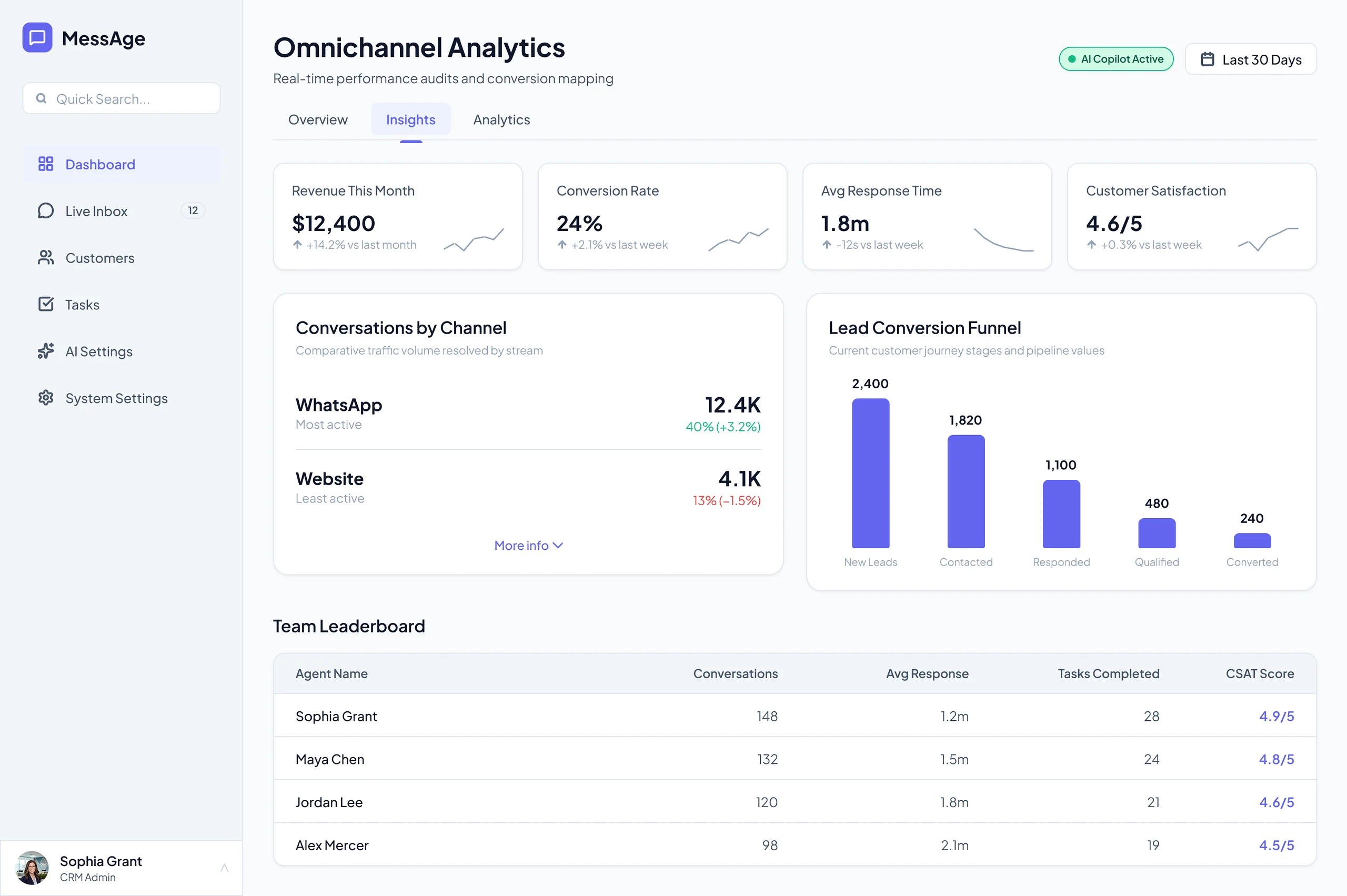Open Live Inbox from sidebar
Screen dimensions: 1347x896
point(121,211)
